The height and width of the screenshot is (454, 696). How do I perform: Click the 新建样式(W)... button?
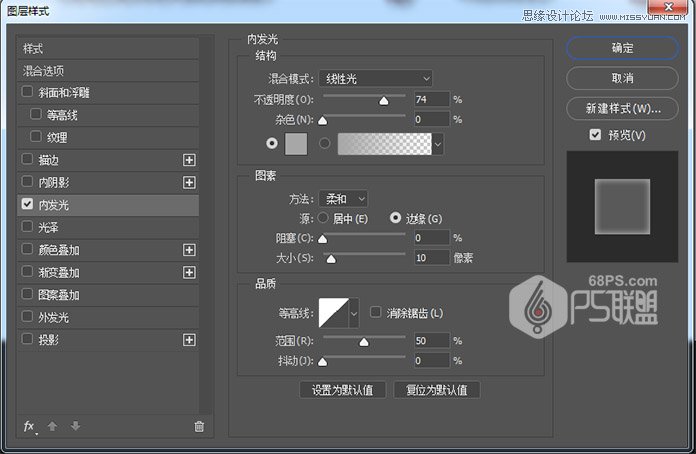click(622, 109)
